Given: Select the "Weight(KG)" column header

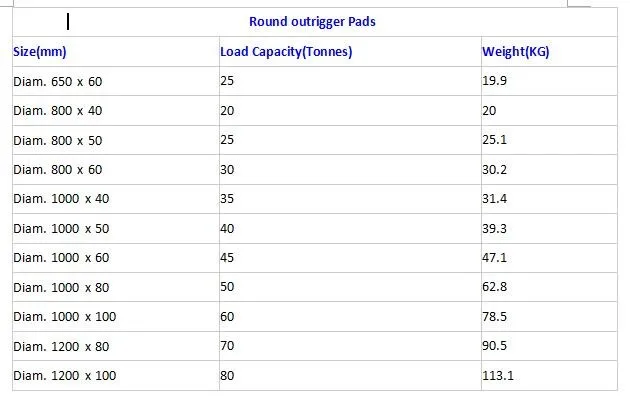Looking at the screenshot, I should point(516,52).
